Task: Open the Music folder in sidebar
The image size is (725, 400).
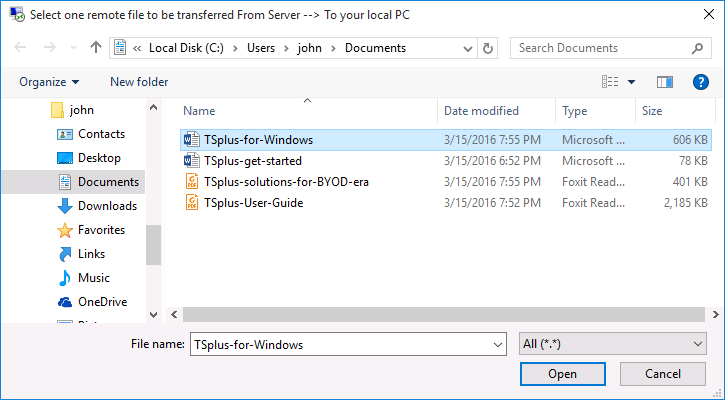Action: point(93,278)
